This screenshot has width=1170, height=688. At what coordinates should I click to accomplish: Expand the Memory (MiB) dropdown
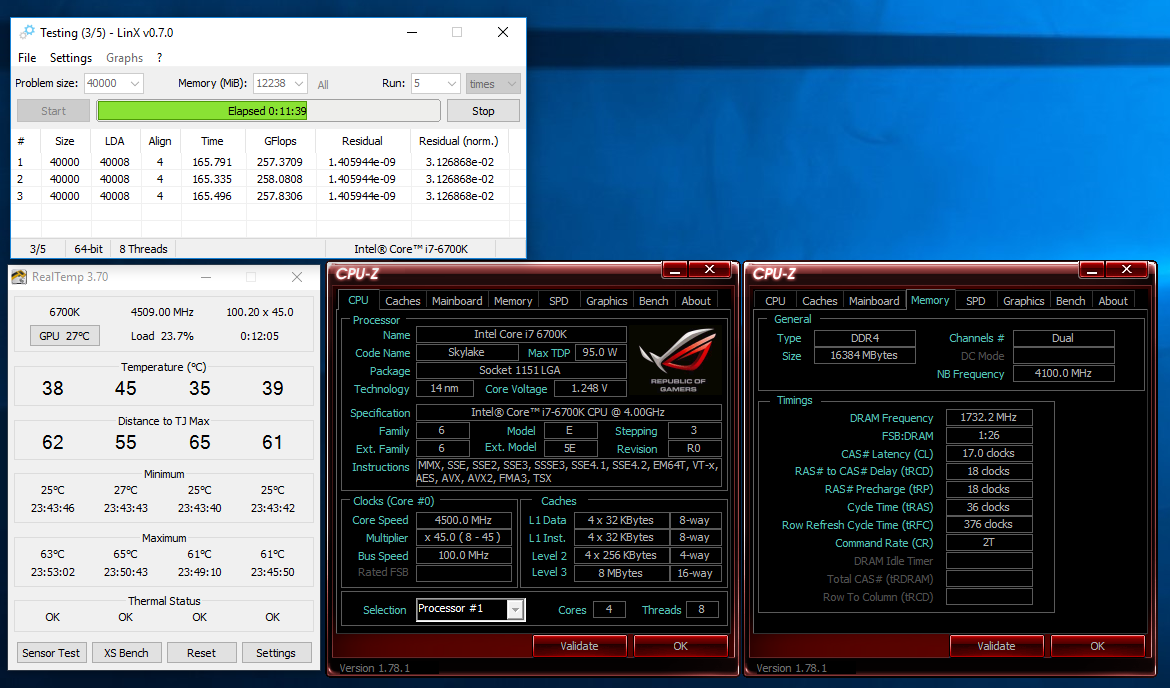[298, 84]
